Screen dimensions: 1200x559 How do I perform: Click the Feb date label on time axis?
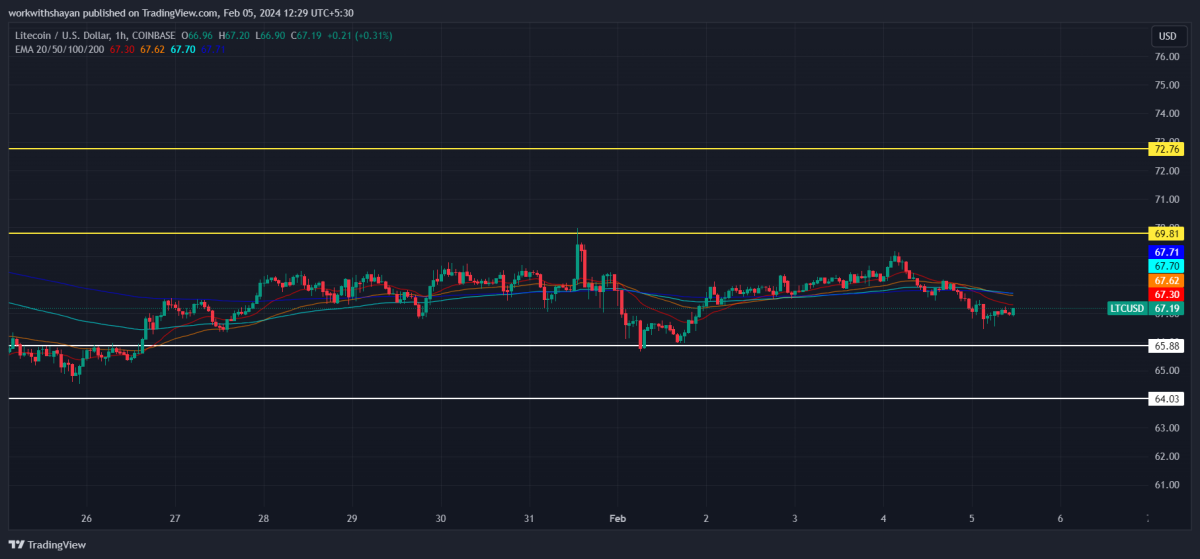617,519
